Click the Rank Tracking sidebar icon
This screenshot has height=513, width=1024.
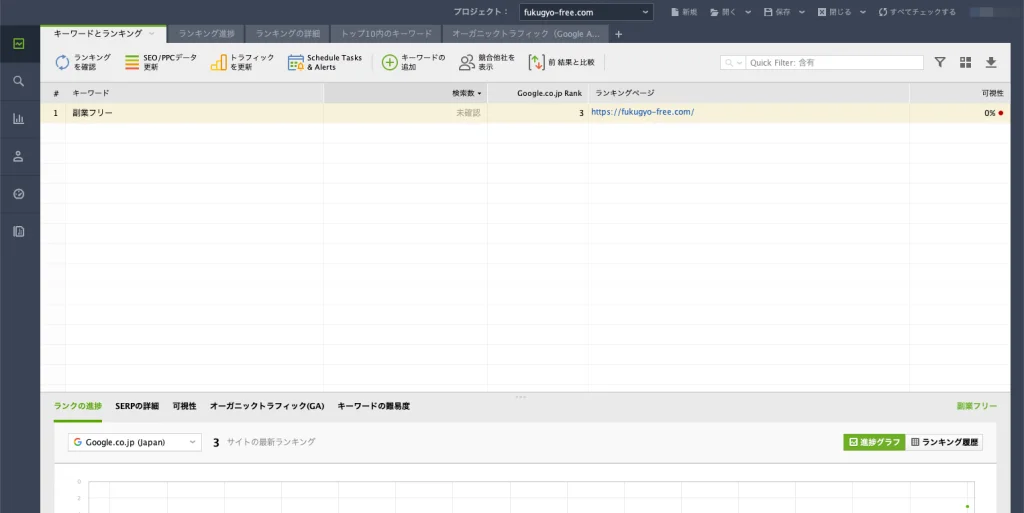click(19, 43)
